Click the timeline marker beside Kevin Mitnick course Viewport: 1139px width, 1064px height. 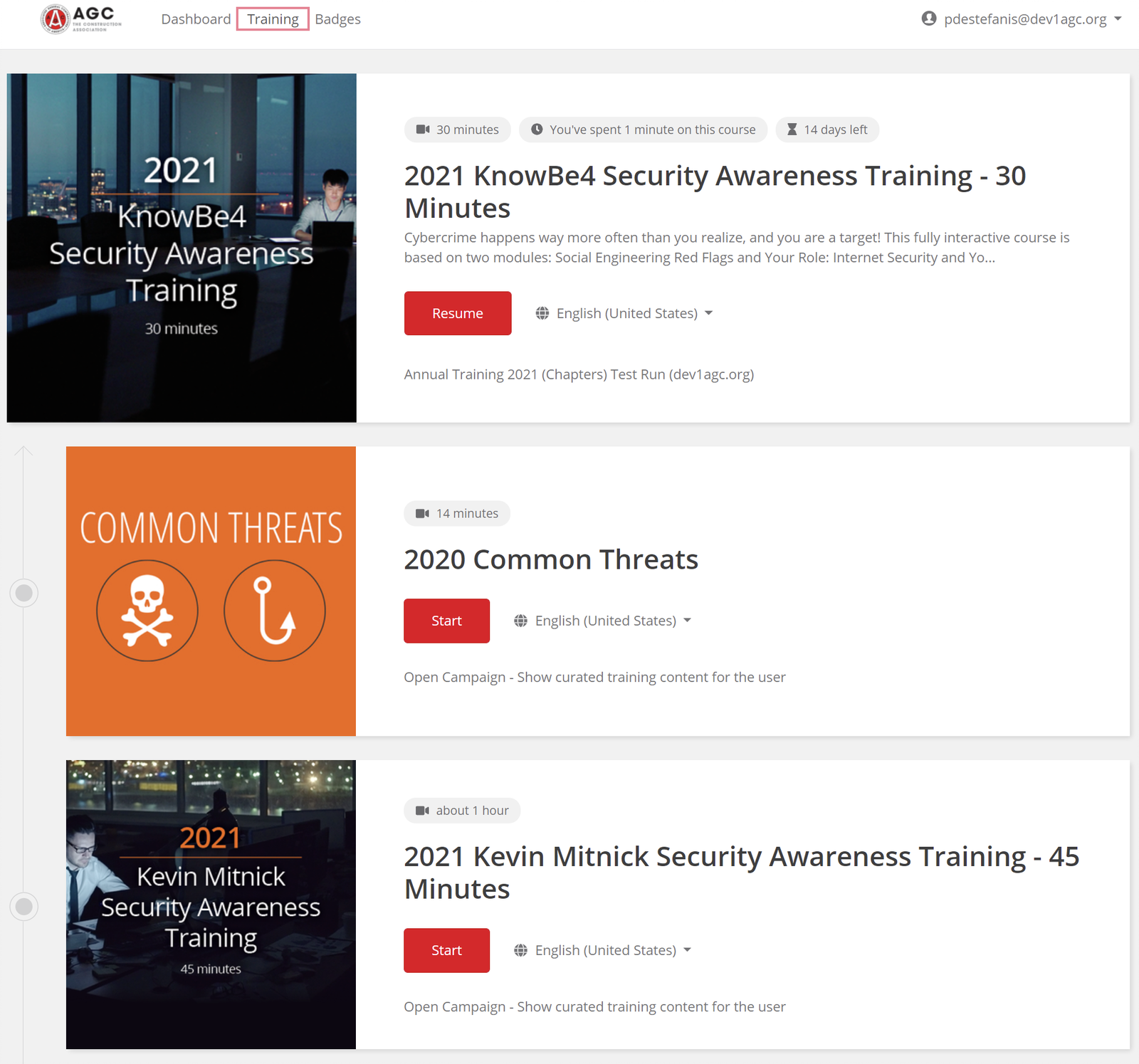tap(23, 906)
